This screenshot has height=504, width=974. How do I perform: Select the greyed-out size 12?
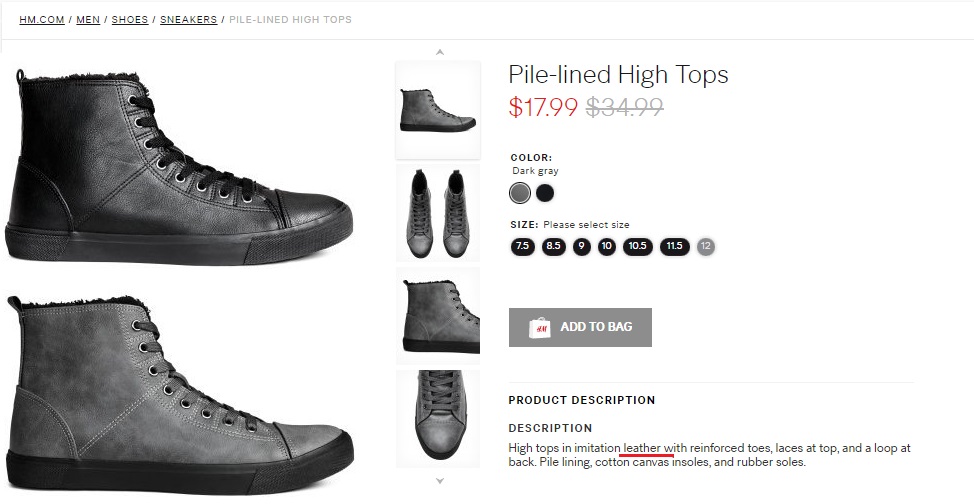[706, 246]
